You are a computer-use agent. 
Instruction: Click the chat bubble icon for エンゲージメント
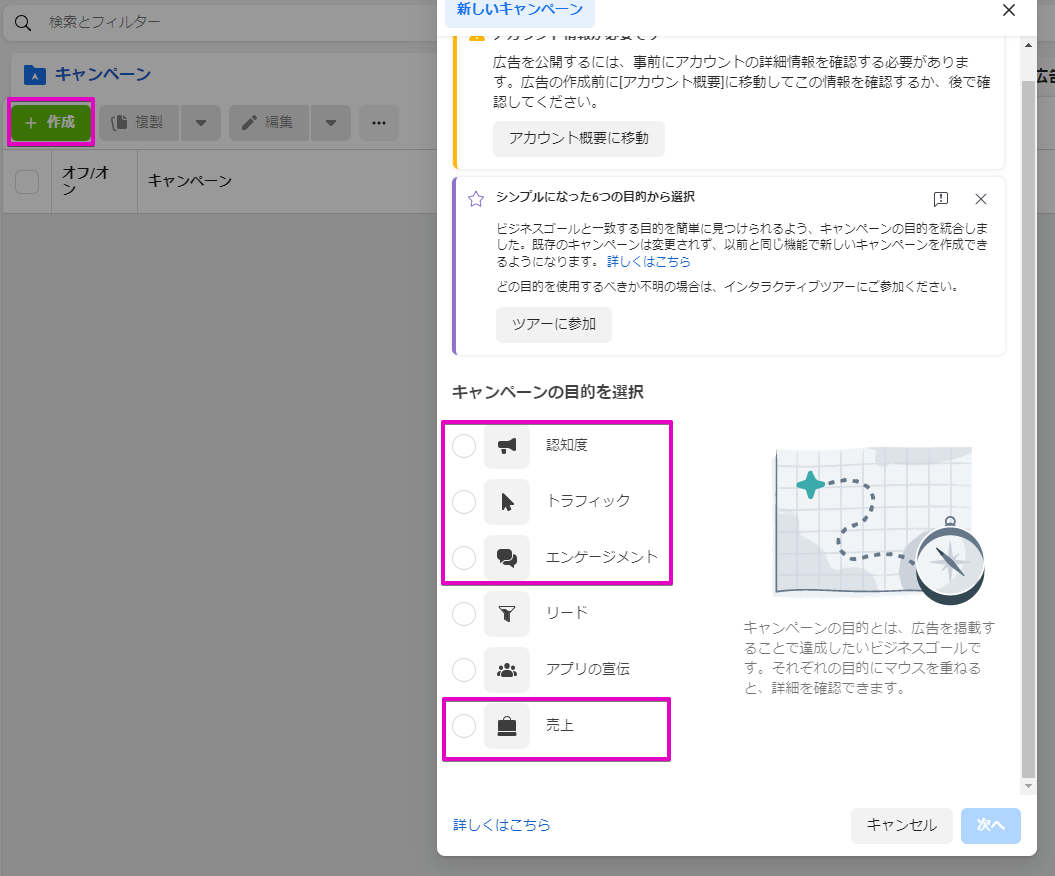(x=507, y=558)
